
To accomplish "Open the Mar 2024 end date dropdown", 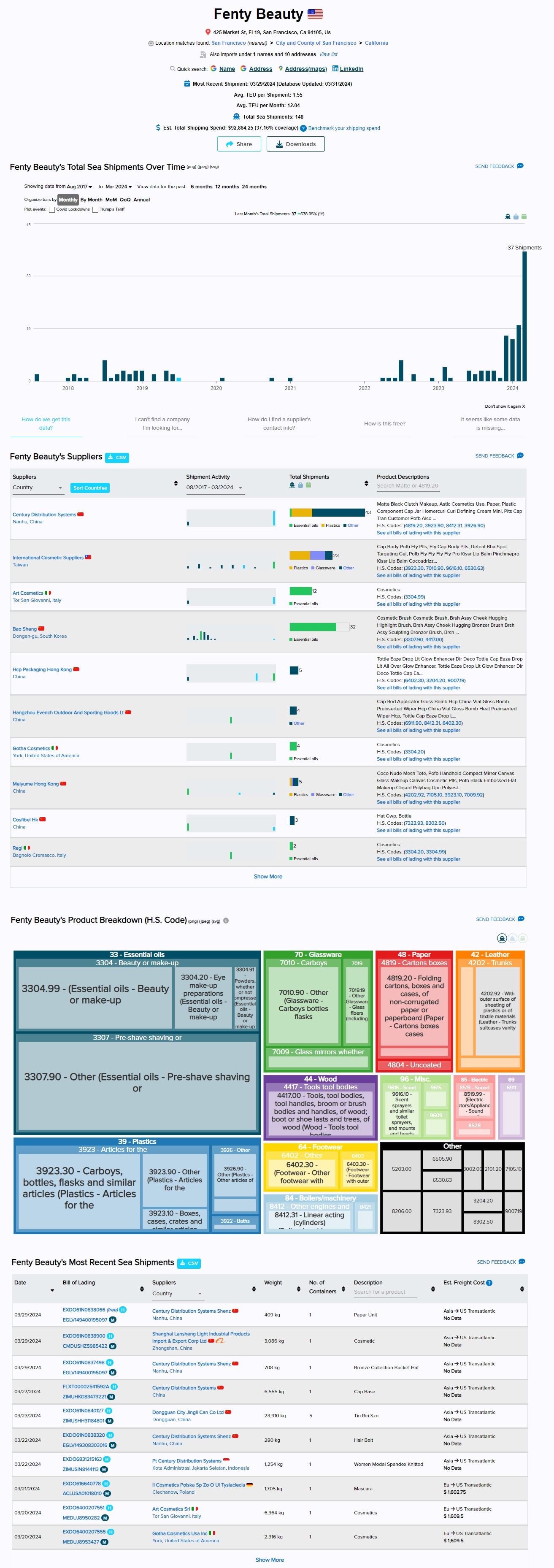I will click(119, 187).
